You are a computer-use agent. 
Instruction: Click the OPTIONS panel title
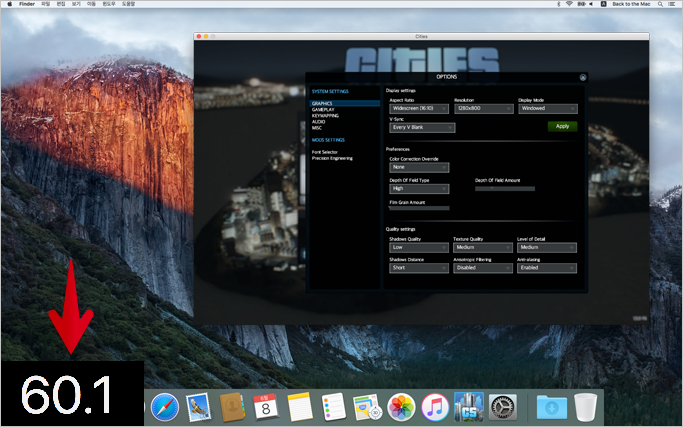coord(446,77)
